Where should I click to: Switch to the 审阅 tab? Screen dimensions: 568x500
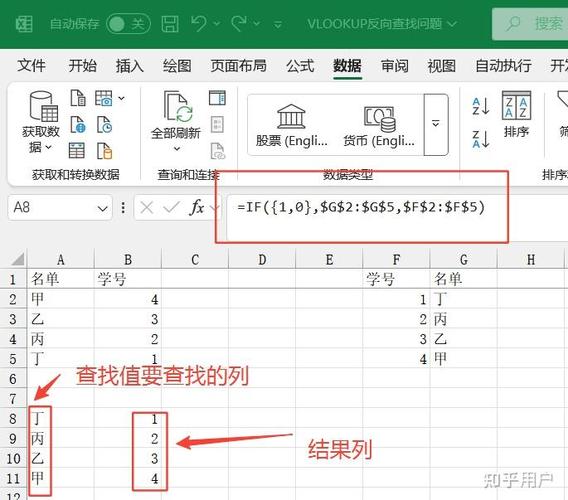[395, 66]
